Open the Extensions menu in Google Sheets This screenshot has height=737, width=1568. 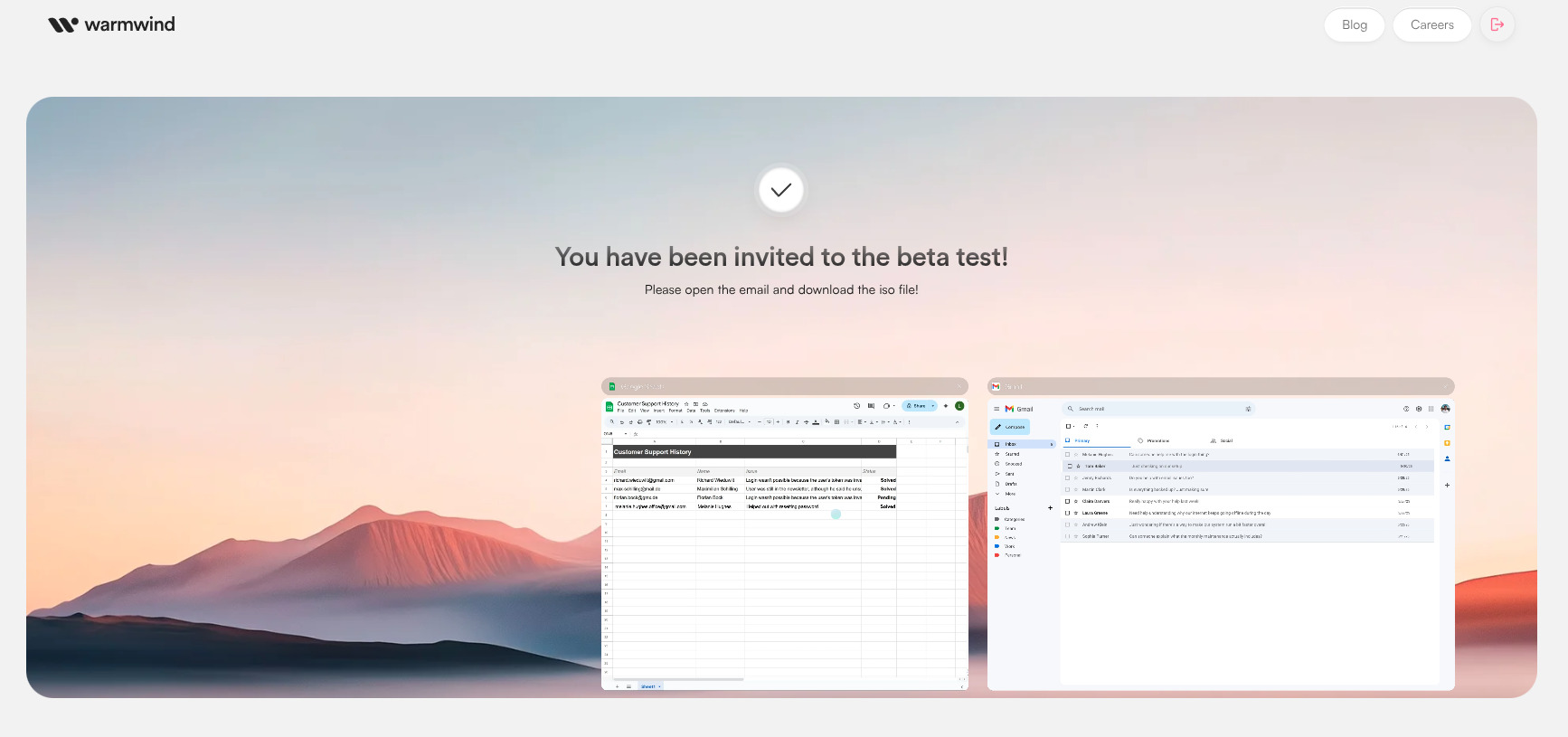tap(724, 411)
